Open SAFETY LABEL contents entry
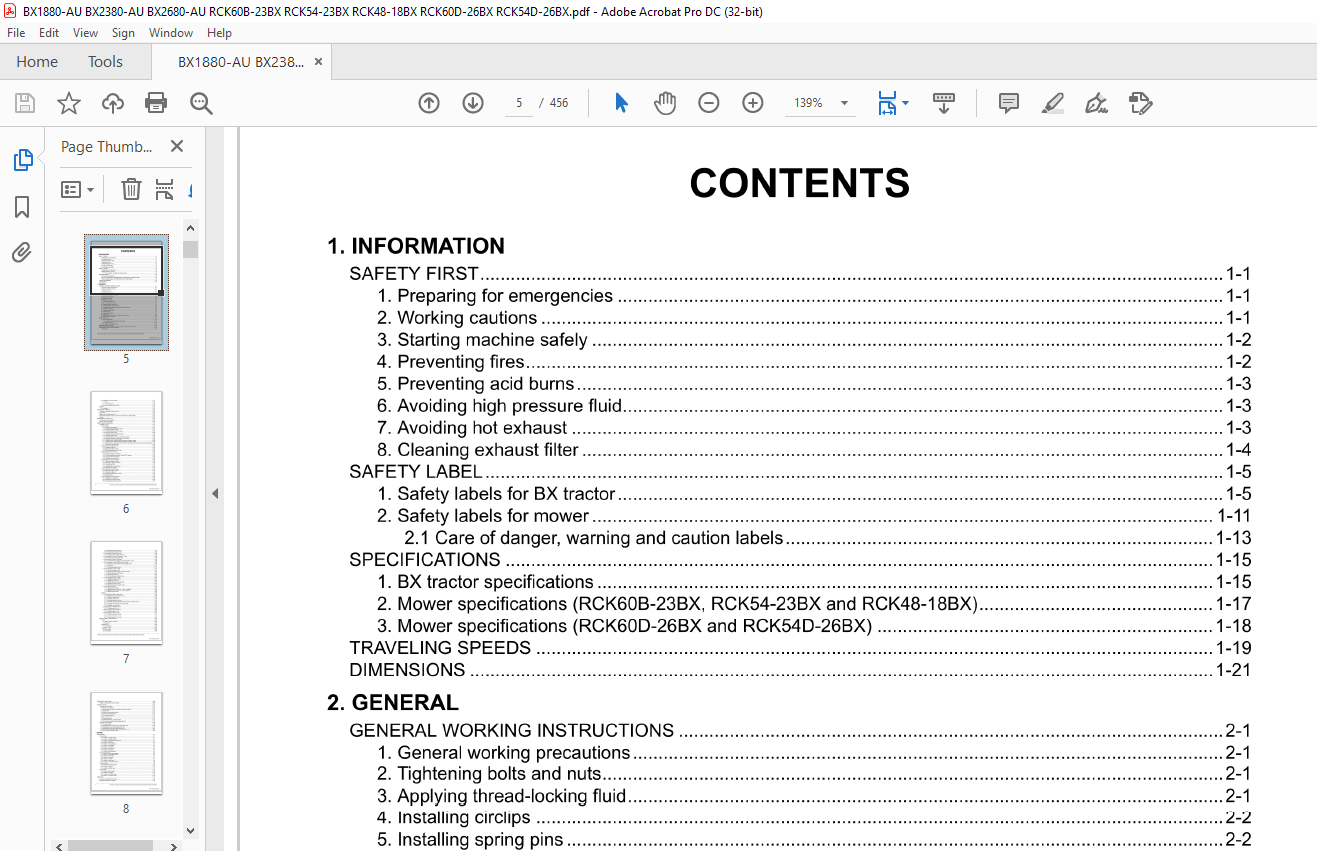Viewport: 1317px width, 851px height. (x=800, y=472)
